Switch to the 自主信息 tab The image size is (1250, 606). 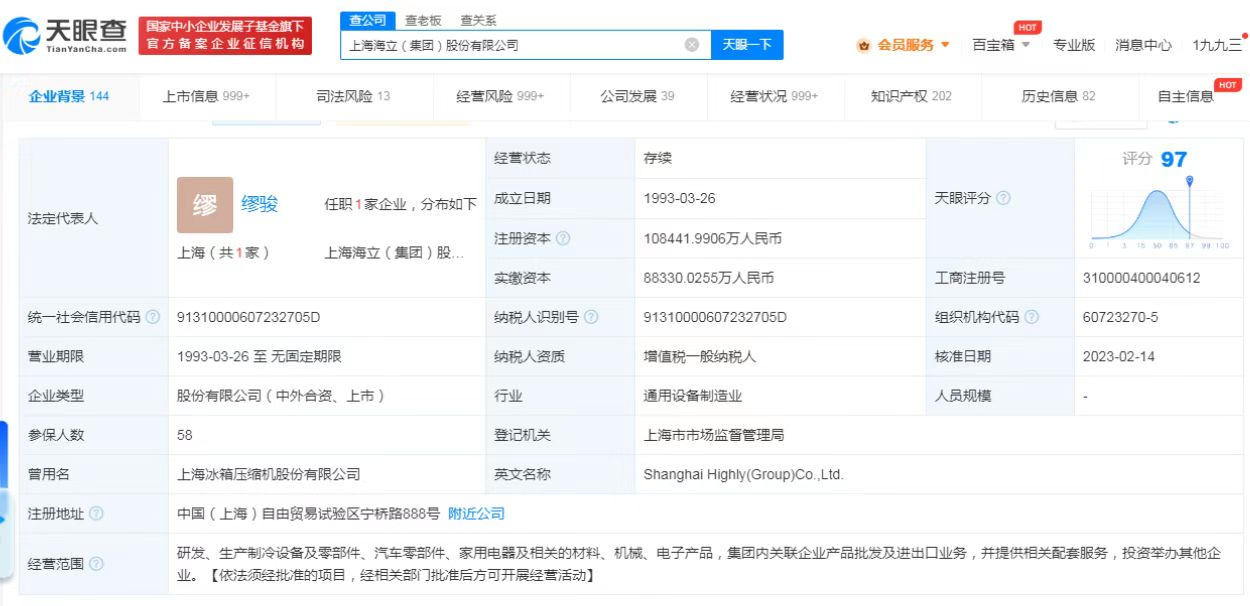click(x=1186, y=96)
